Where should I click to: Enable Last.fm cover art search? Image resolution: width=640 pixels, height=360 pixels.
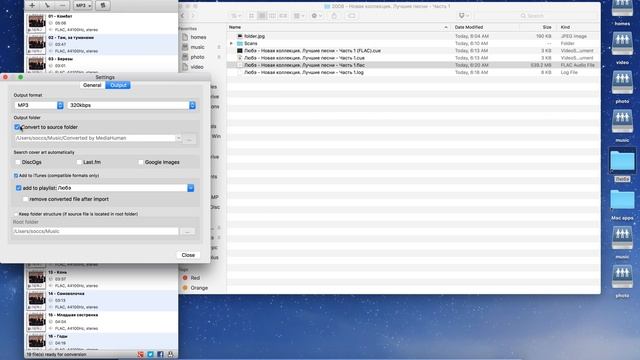pos(79,162)
